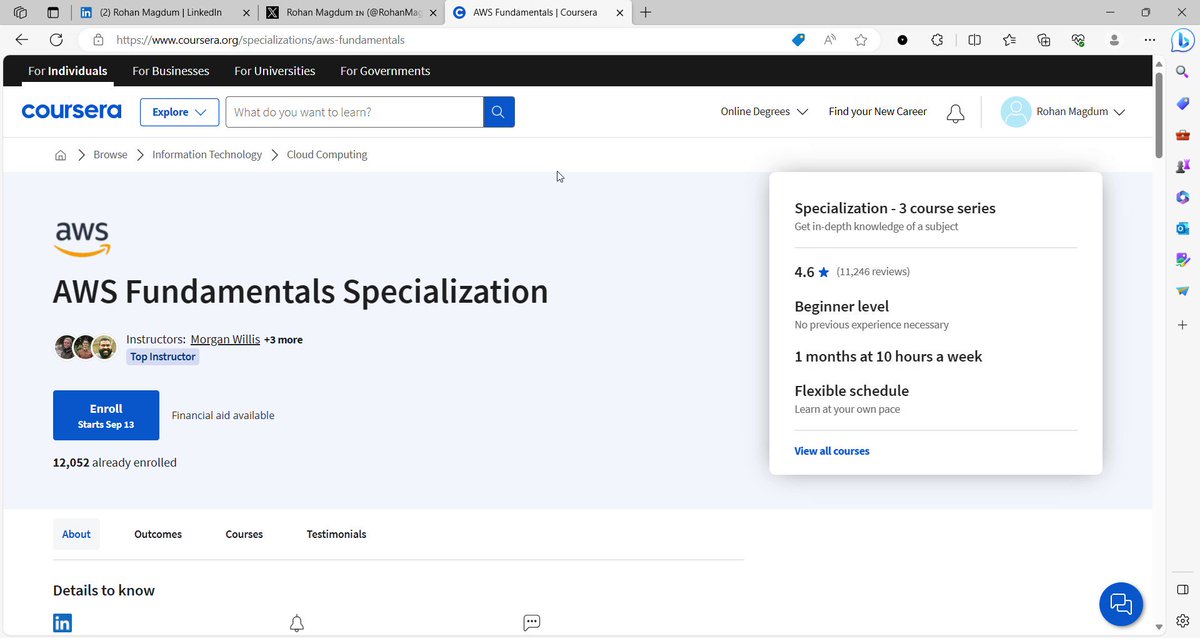Click the search box field

click(x=355, y=112)
